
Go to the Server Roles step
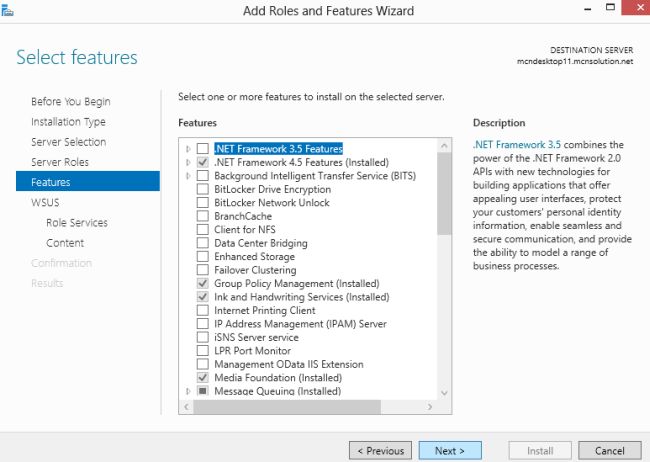tap(60, 162)
